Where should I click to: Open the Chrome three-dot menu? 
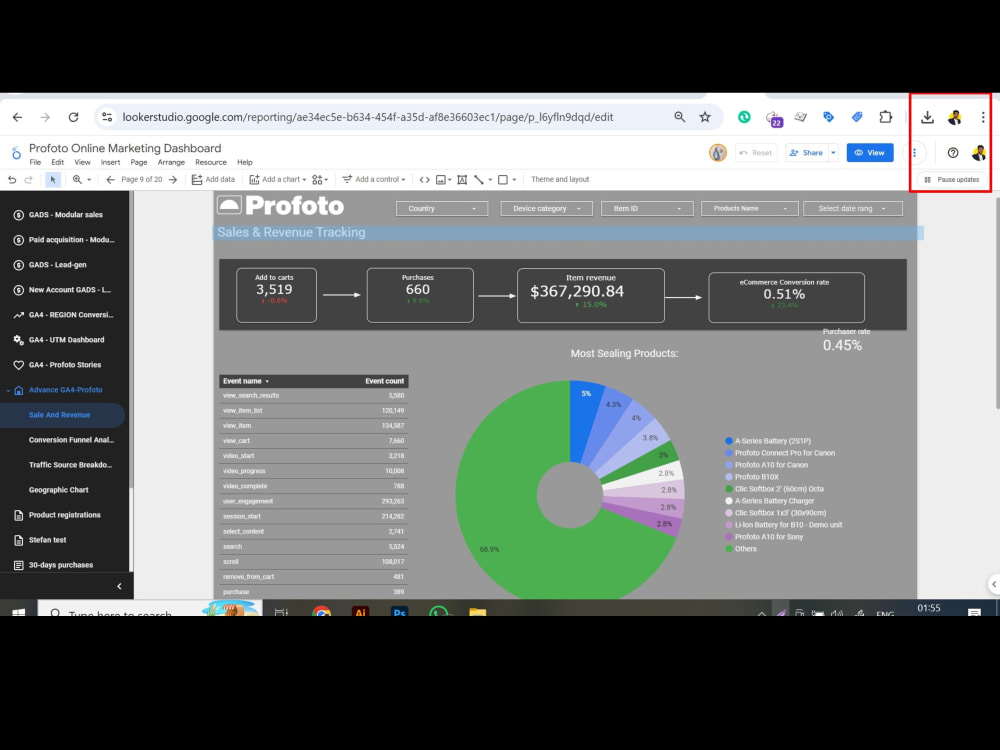point(983,117)
